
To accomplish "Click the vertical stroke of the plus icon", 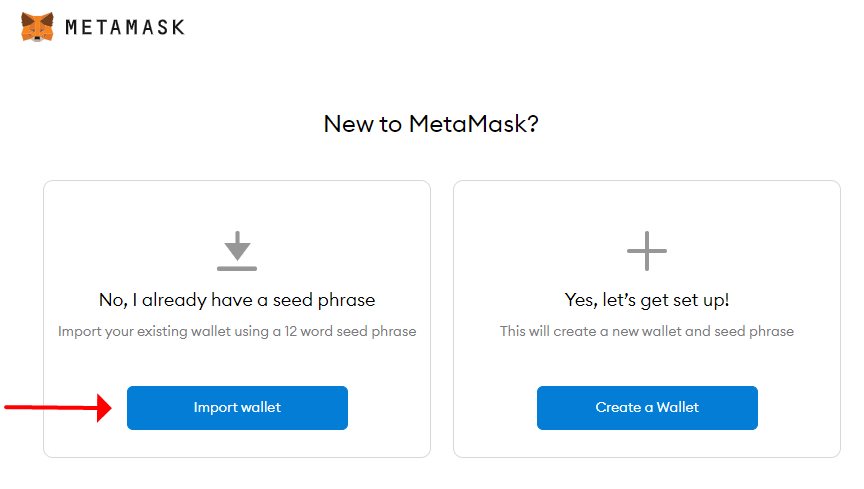I will [x=647, y=251].
